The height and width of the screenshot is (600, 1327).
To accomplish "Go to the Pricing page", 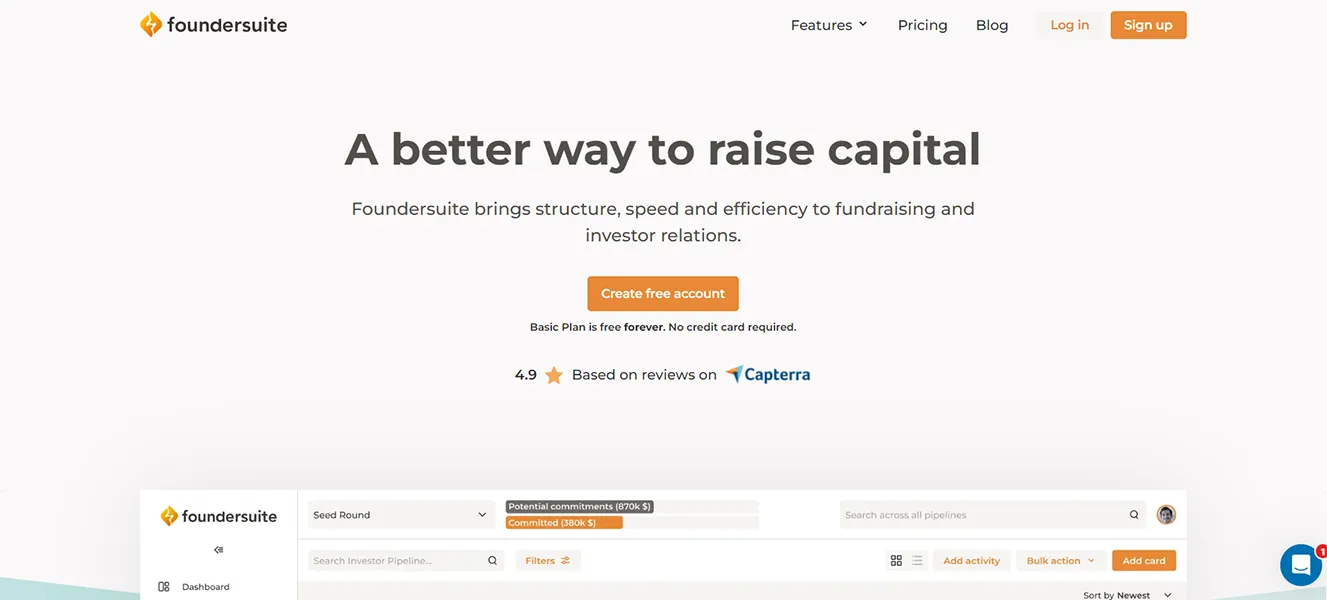I will point(921,24).
